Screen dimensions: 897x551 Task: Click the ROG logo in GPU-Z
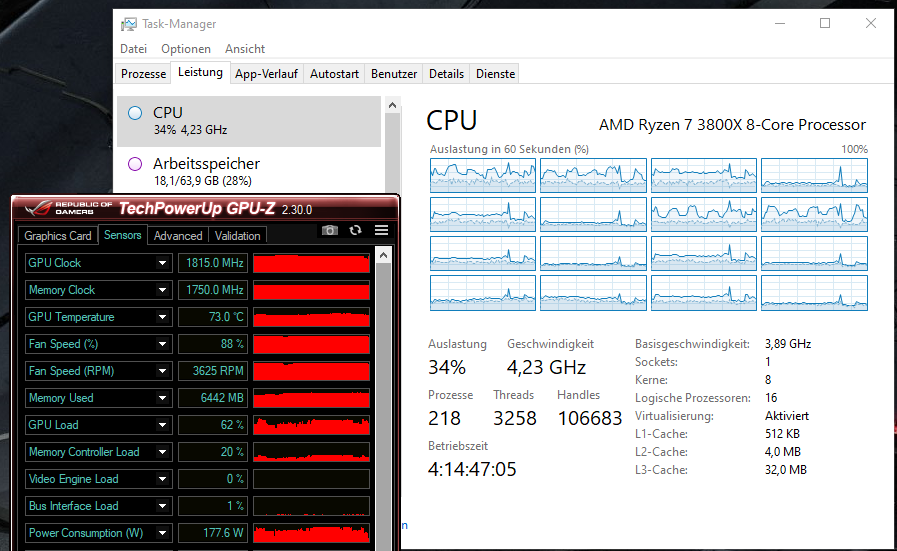coord(38,208)
